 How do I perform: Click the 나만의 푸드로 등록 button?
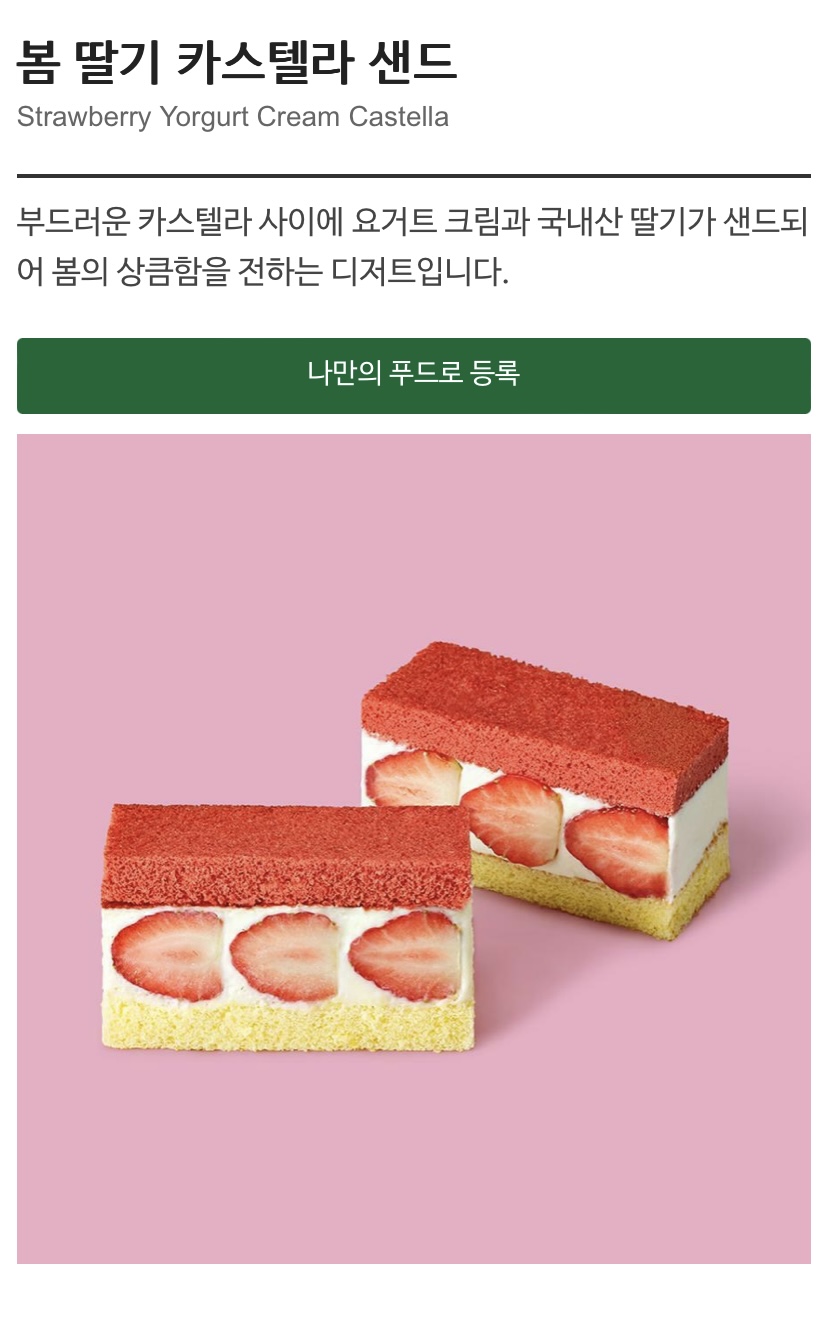[x=414, y=375]
